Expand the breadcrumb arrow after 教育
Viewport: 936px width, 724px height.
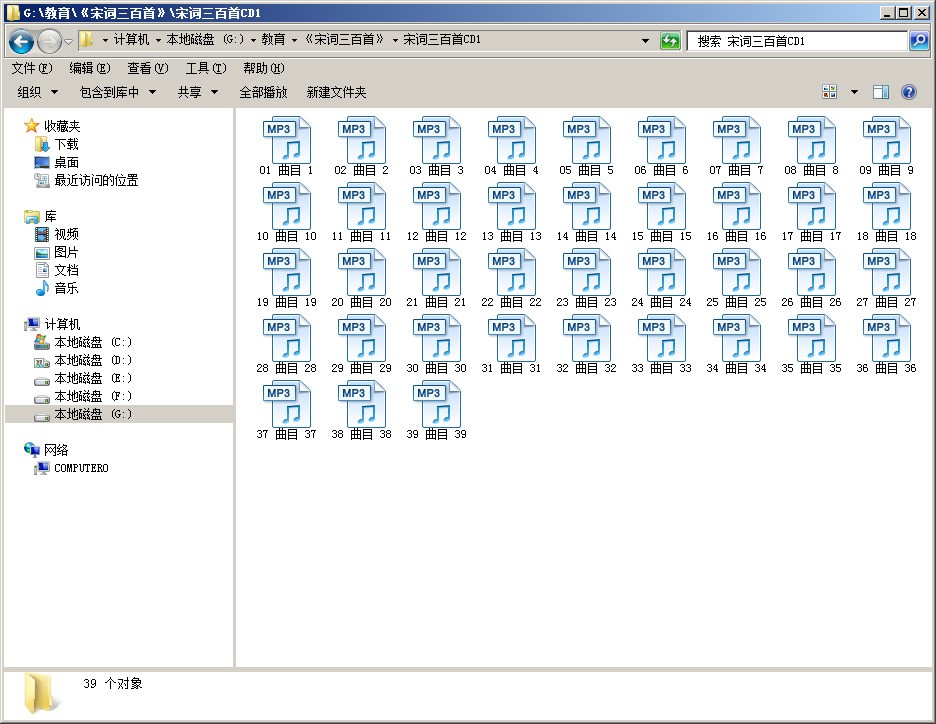click(294, 41)
